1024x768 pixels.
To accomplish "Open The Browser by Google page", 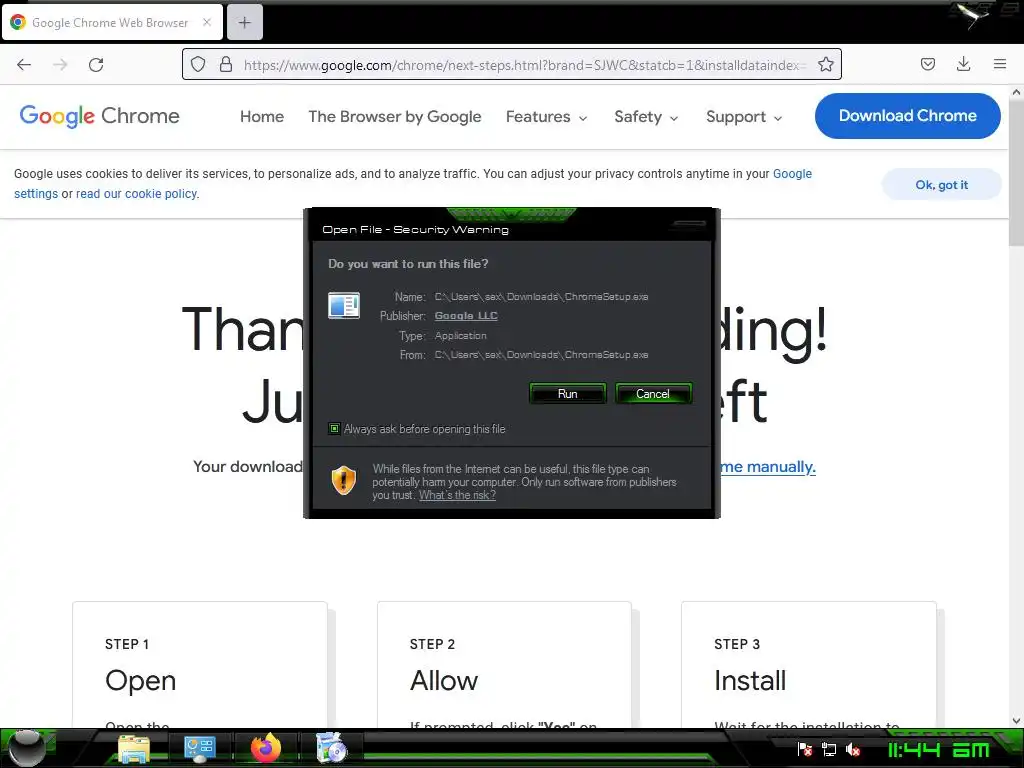I will pos(394,116).
